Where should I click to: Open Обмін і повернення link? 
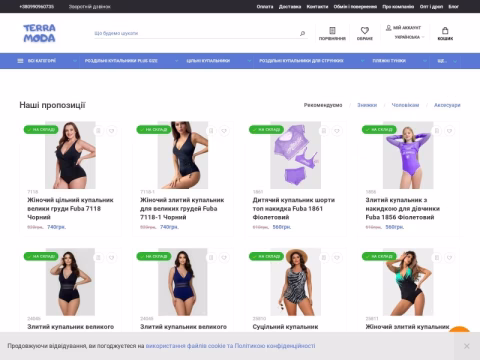355,6
